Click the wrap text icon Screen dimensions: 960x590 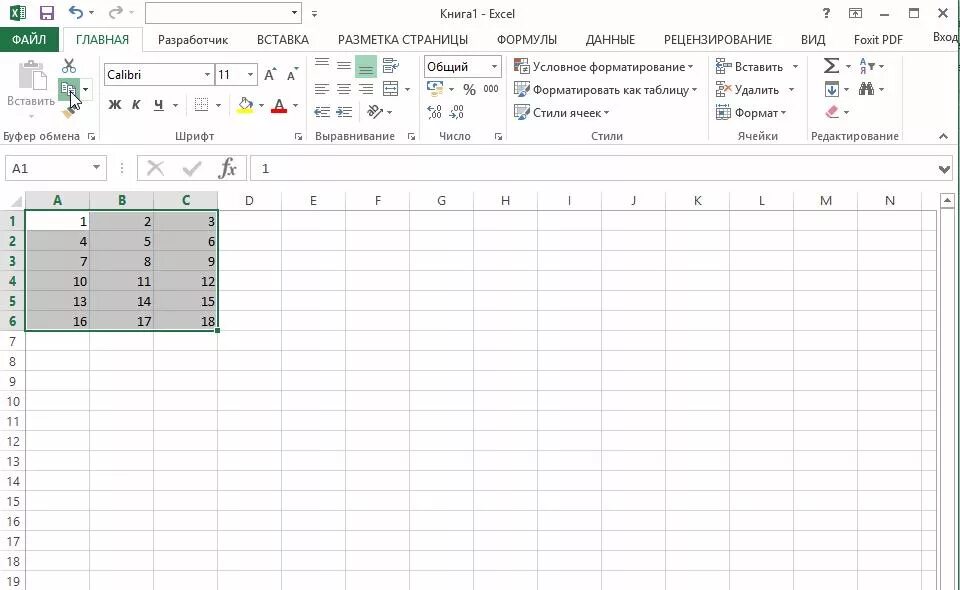(391, 65)
